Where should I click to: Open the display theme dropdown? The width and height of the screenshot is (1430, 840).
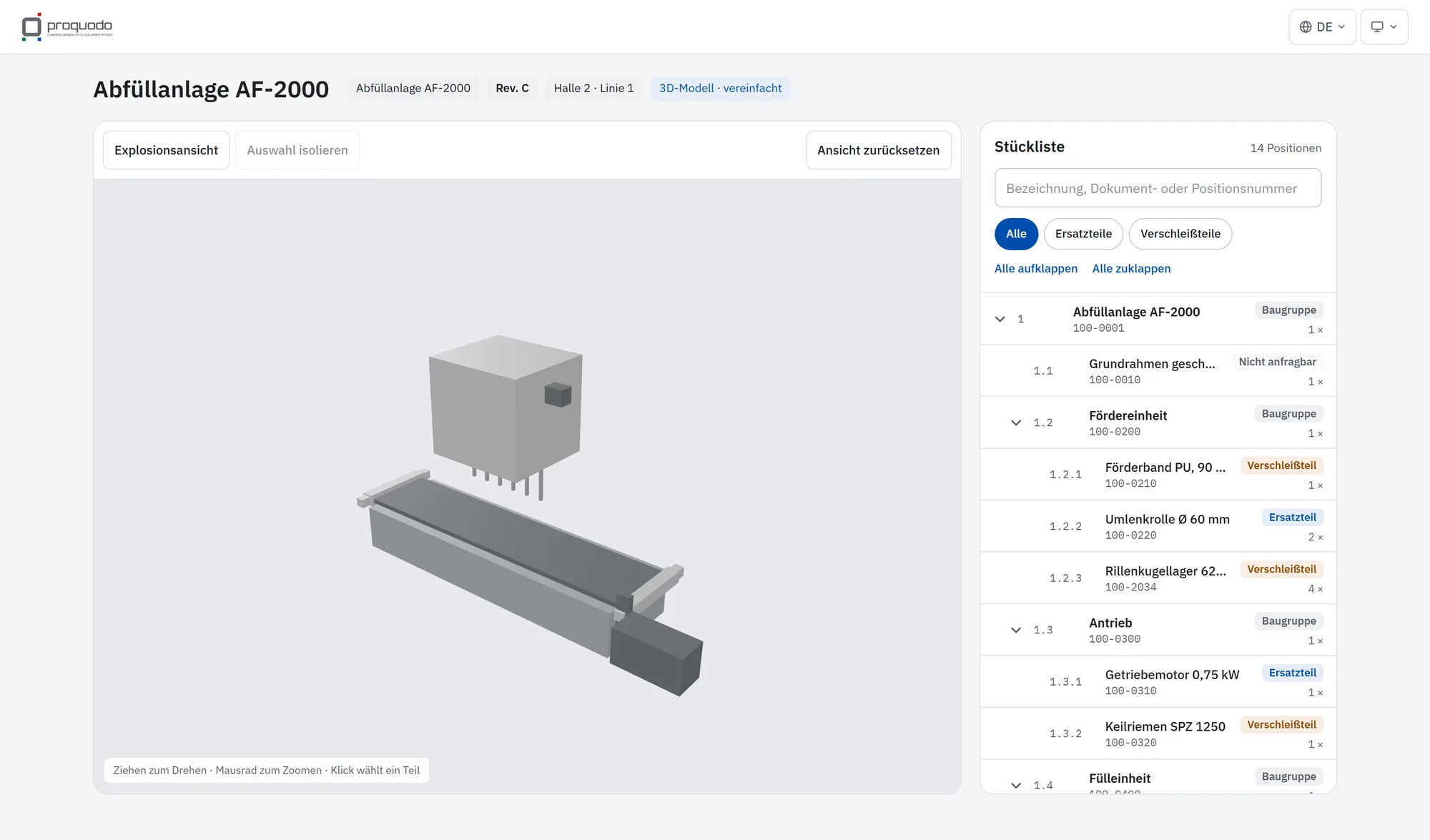click(1384, 26)
